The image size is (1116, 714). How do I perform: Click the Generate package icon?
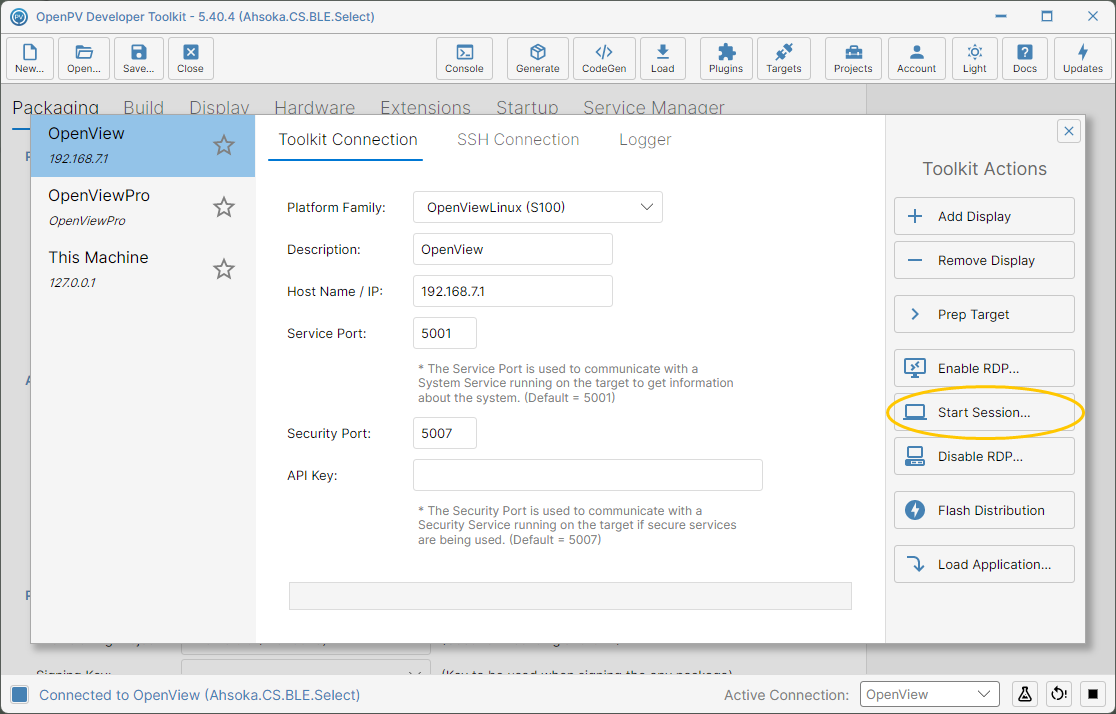[x=537, y=58]
